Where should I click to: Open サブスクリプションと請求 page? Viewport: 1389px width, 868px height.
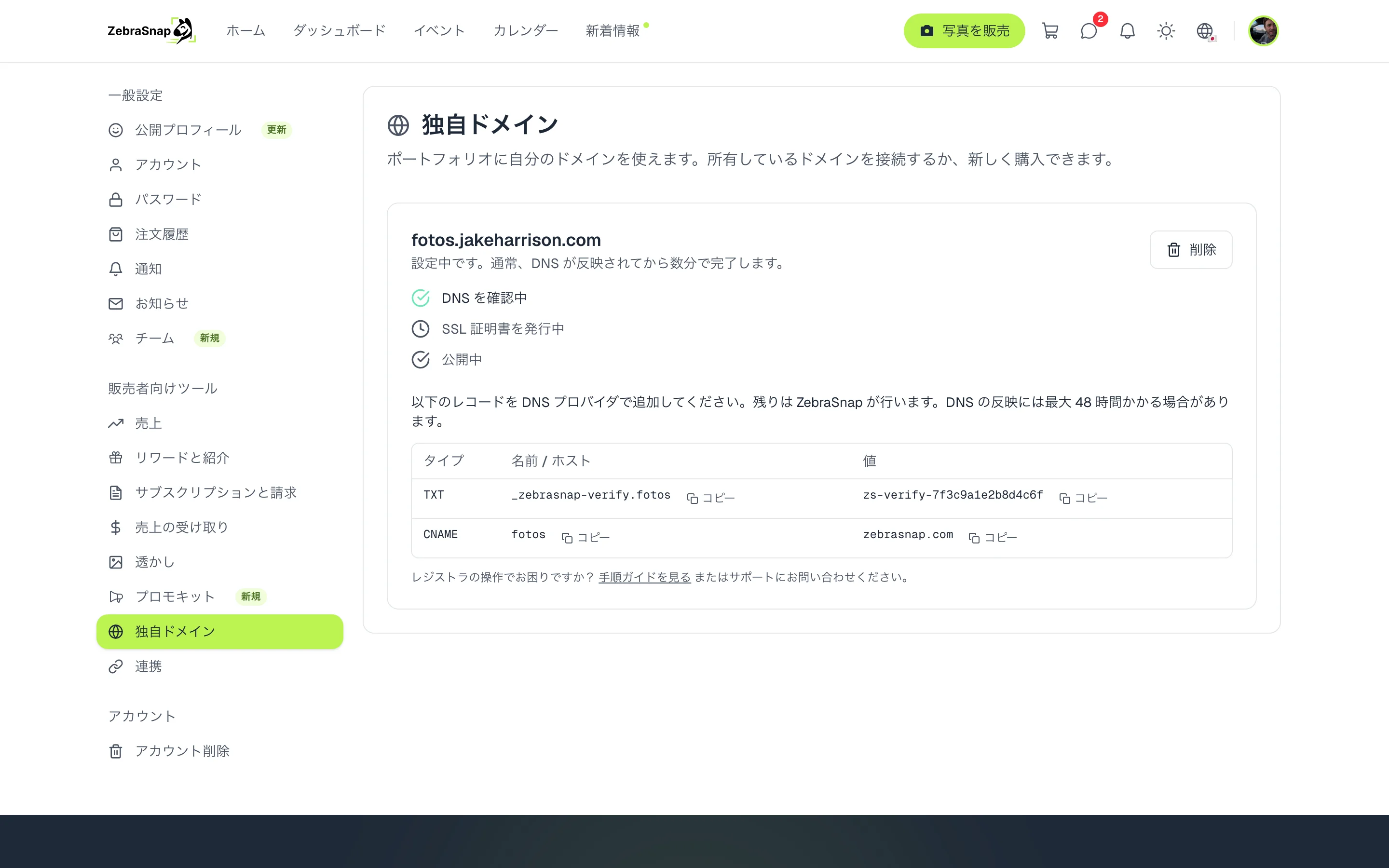pos(220,492)
